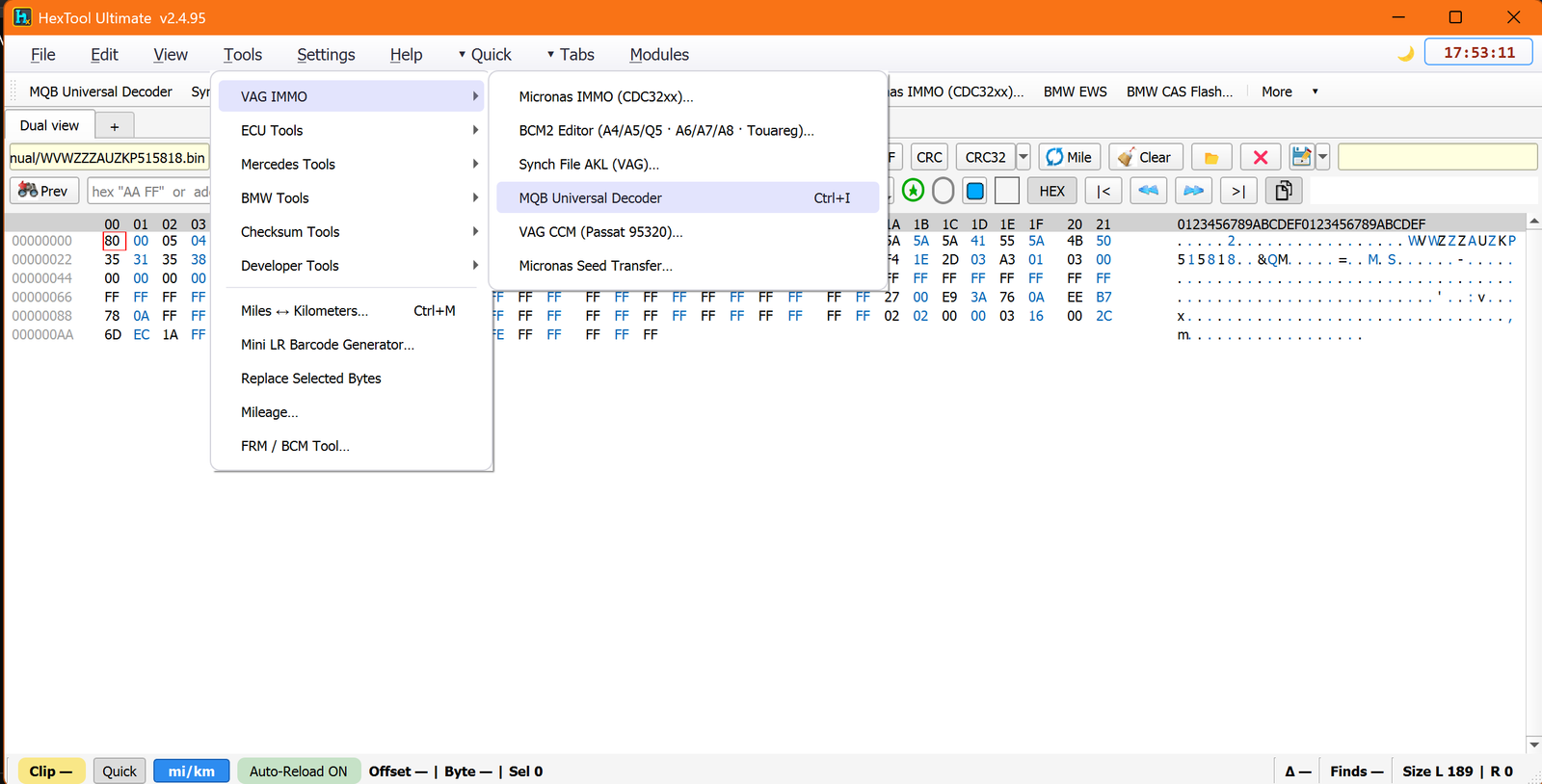Expand the BMW Tools submenu
Viewport: 1542px width, 784px height.
[351, 197]
